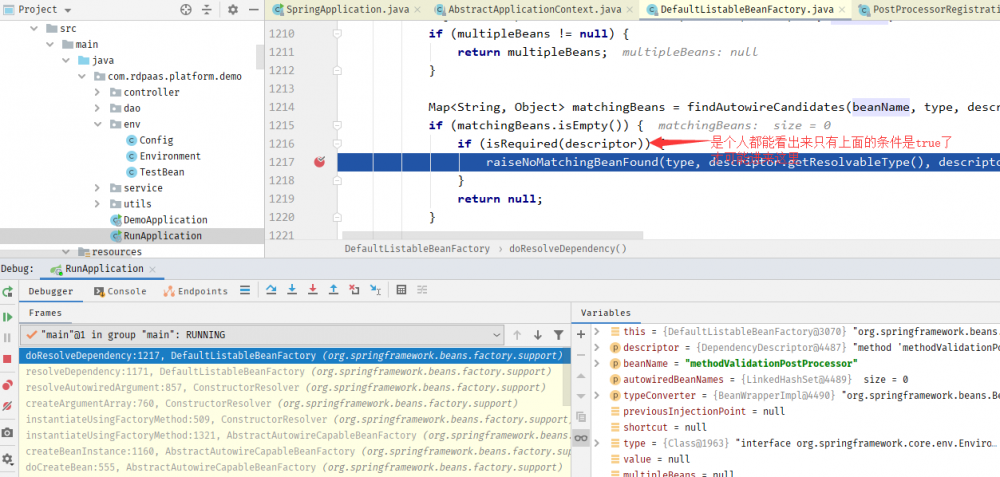Open Evaluate Expression calculator icon
This screenshot has height=477, width=1000.
(x=401, y=290)
